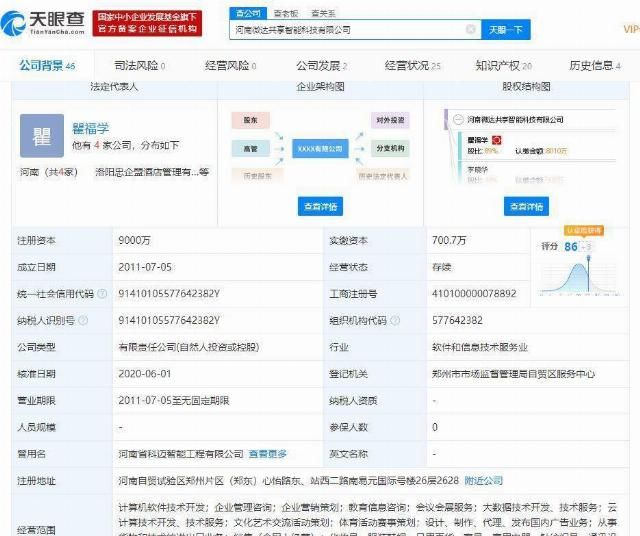Open the 经营状况 tab
The image size is (640, 536).
click(413, 65)
